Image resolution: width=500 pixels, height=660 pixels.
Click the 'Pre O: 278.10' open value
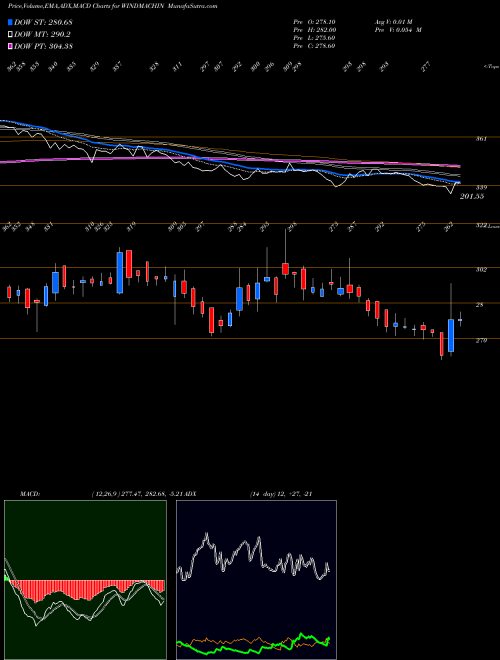coord(314,22)
